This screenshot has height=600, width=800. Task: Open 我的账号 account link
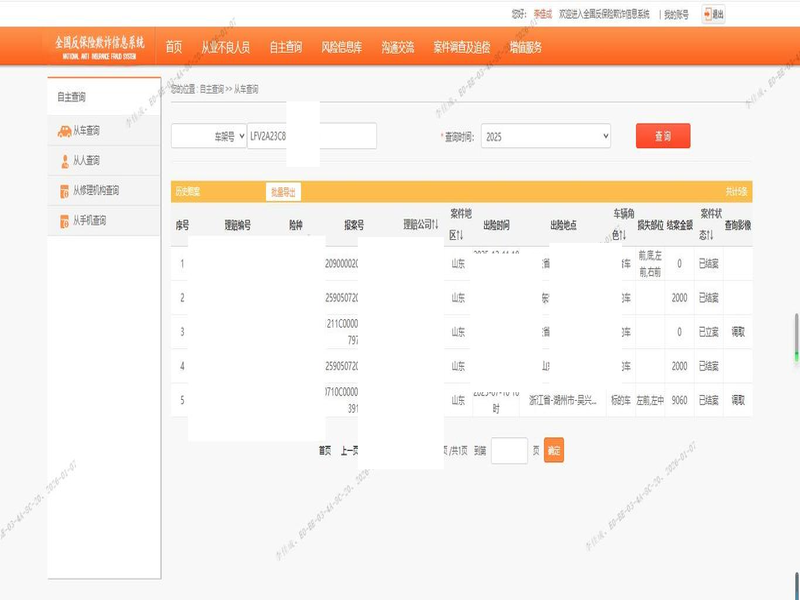point(676,15)
